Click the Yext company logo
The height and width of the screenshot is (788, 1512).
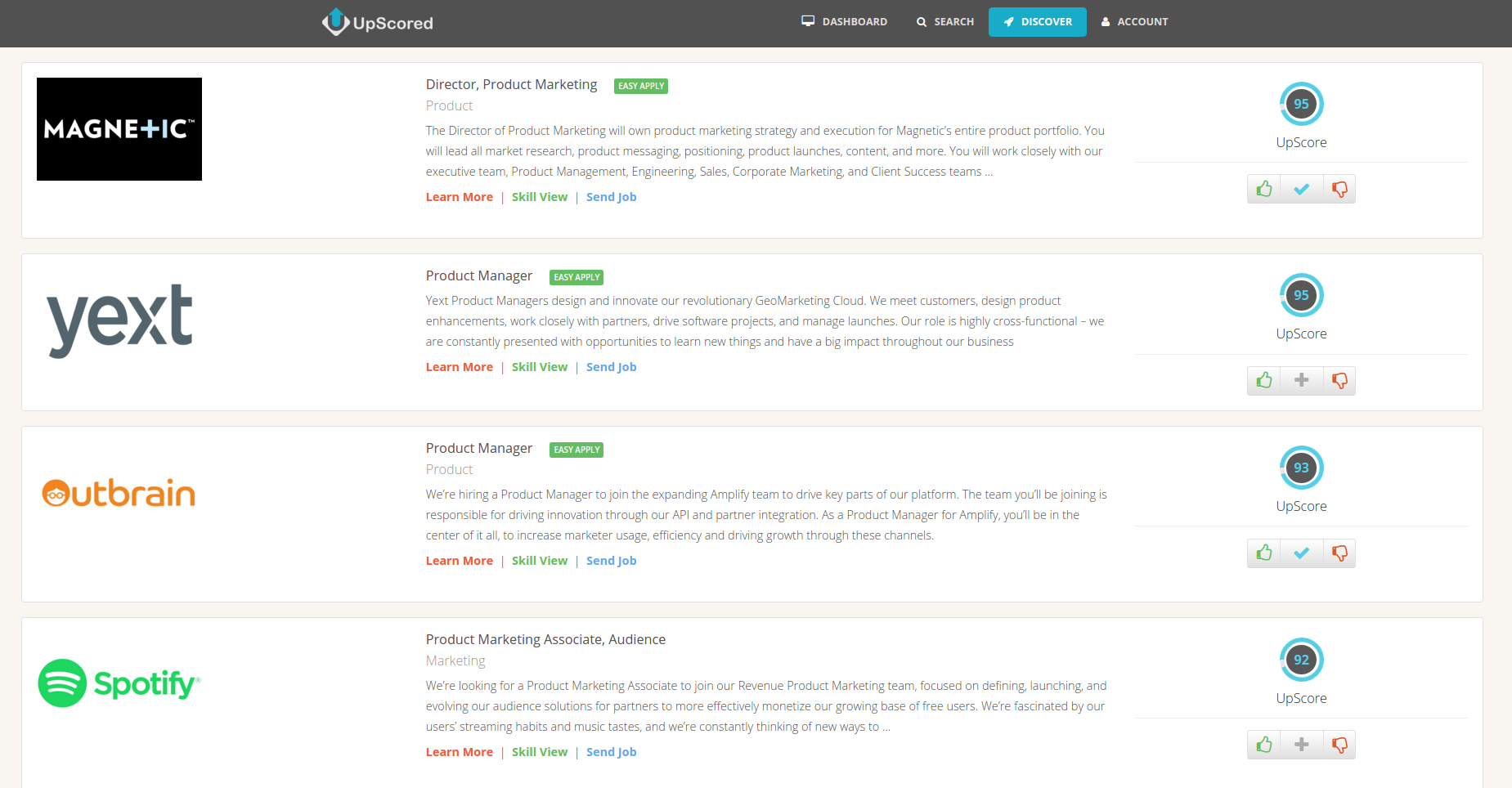click(x=120, y=320)
